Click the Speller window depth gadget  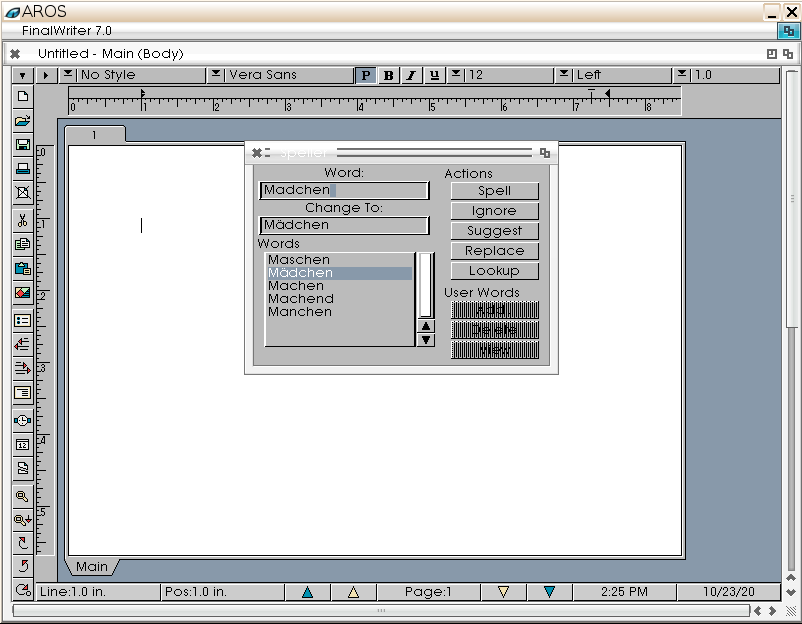coord(545,152)
